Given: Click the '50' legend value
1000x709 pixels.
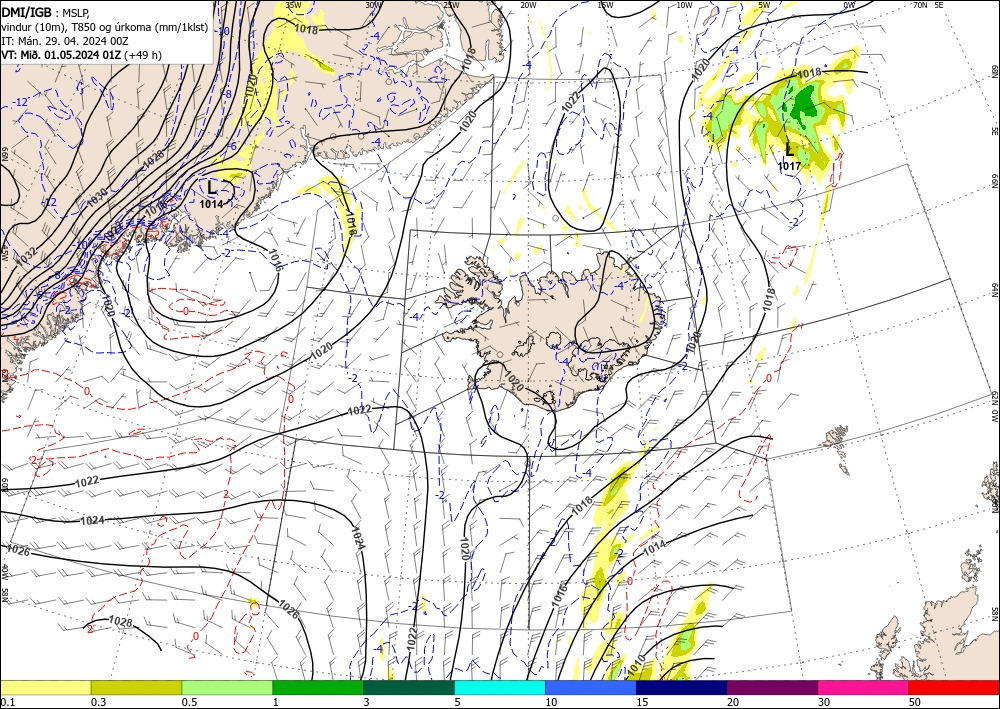Looking at the screenshot, I should coord(915,702).
